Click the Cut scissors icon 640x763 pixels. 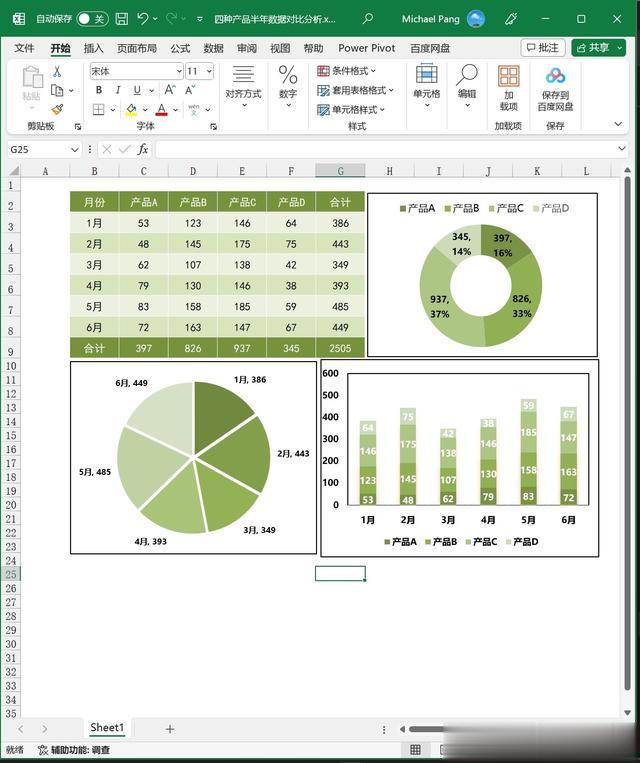pyautogui.click(x=57, y=72)
